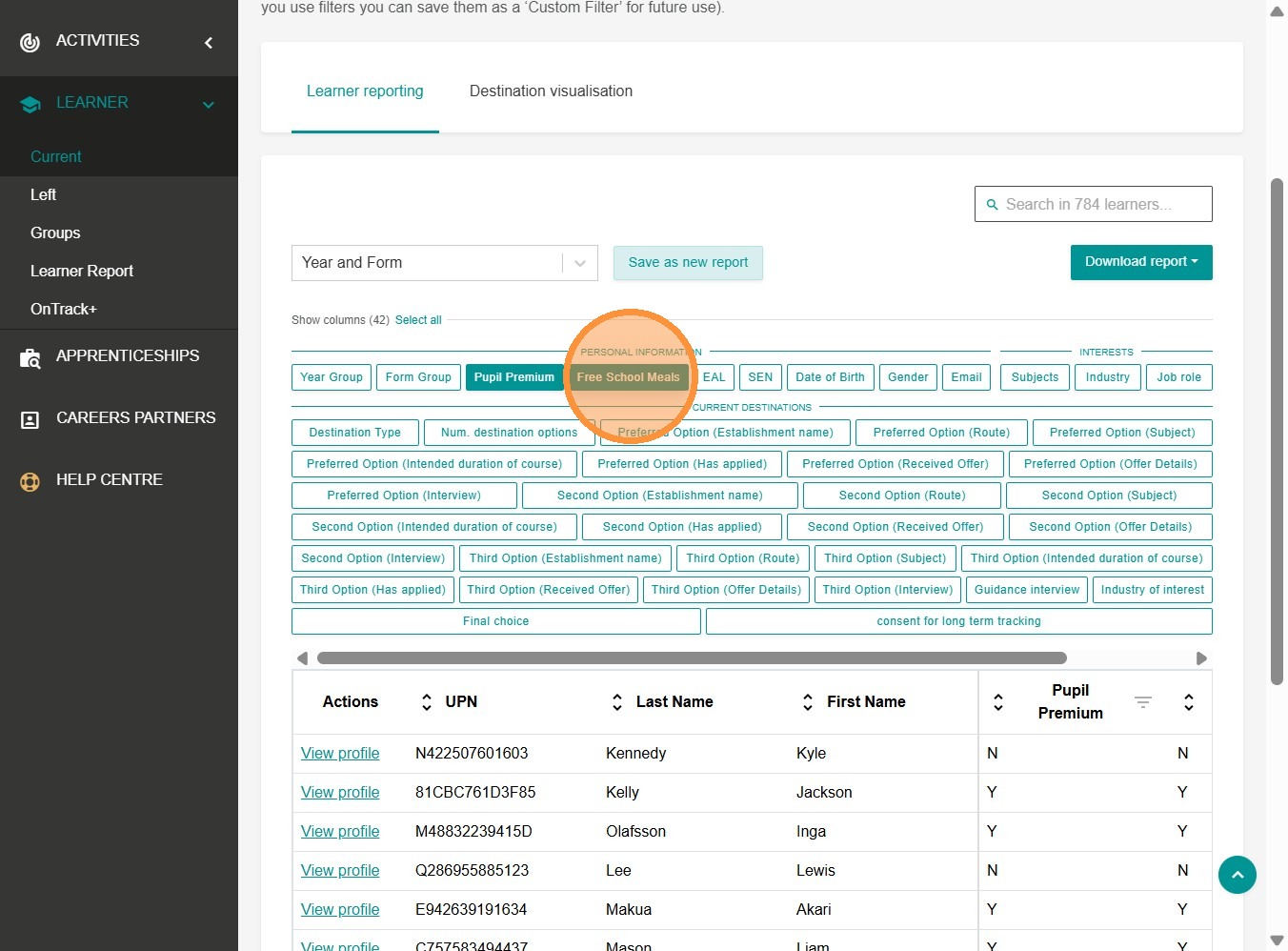Switch to the Learner reporting tab

tap(365, 91)
